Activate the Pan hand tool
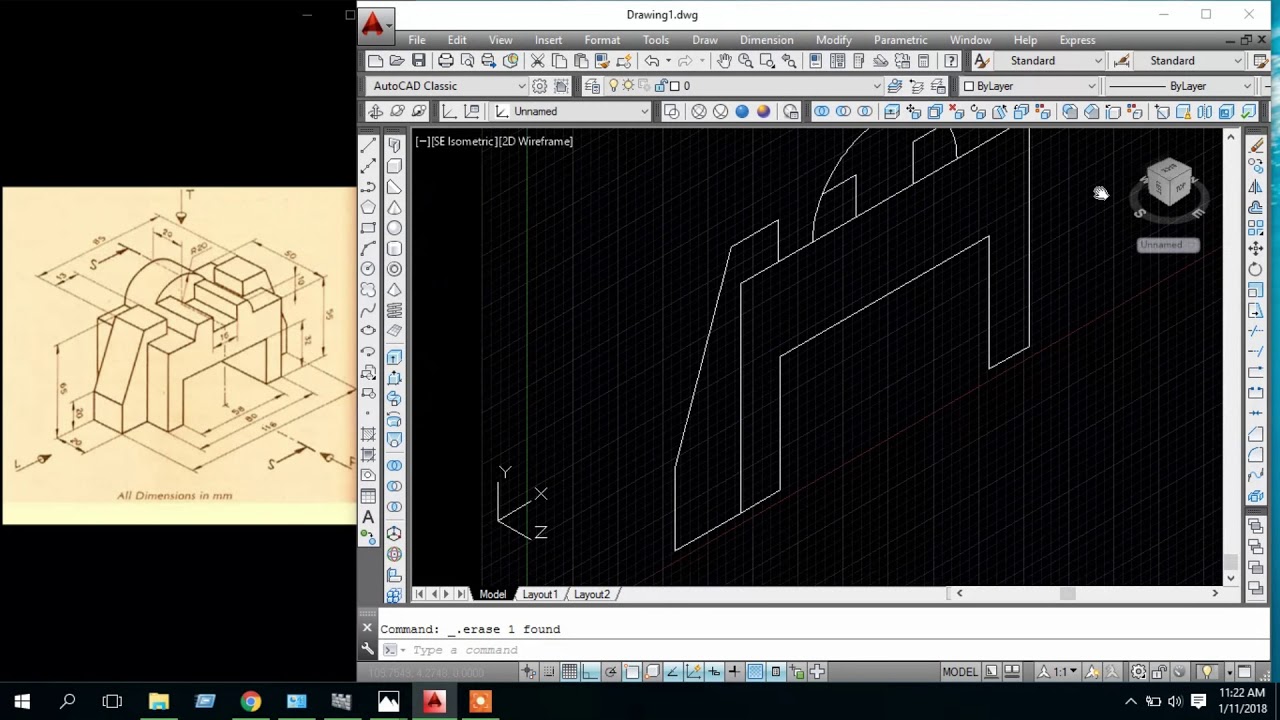Viewport: 1280px width, 720px height. tap(724, 61)
